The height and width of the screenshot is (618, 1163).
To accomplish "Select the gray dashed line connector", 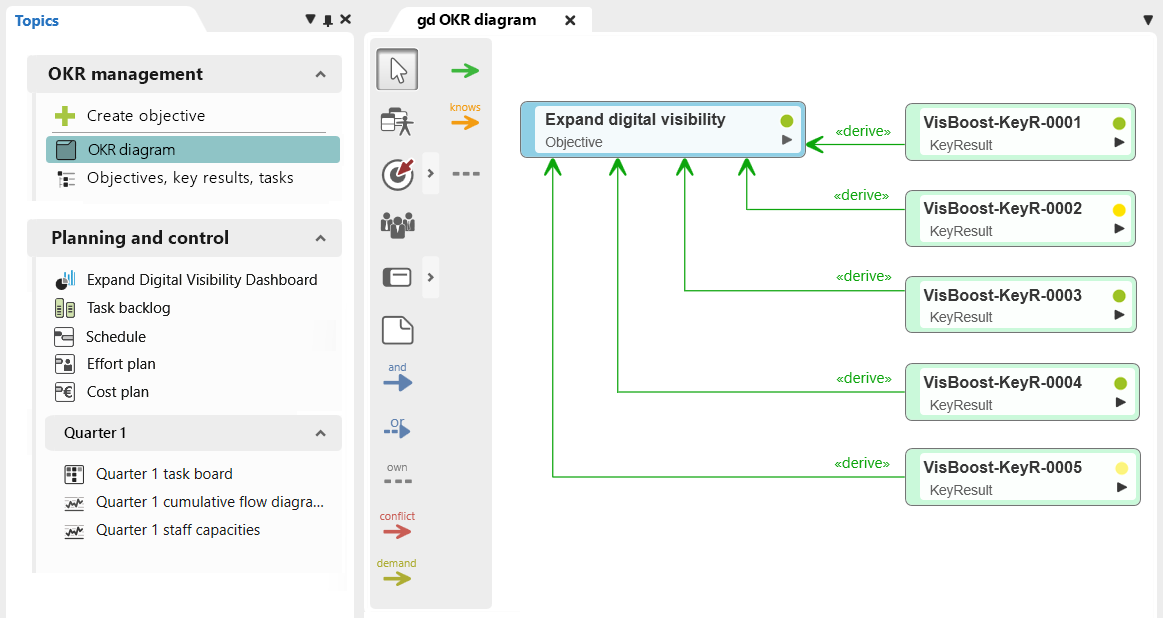I will tap(466, 174).
